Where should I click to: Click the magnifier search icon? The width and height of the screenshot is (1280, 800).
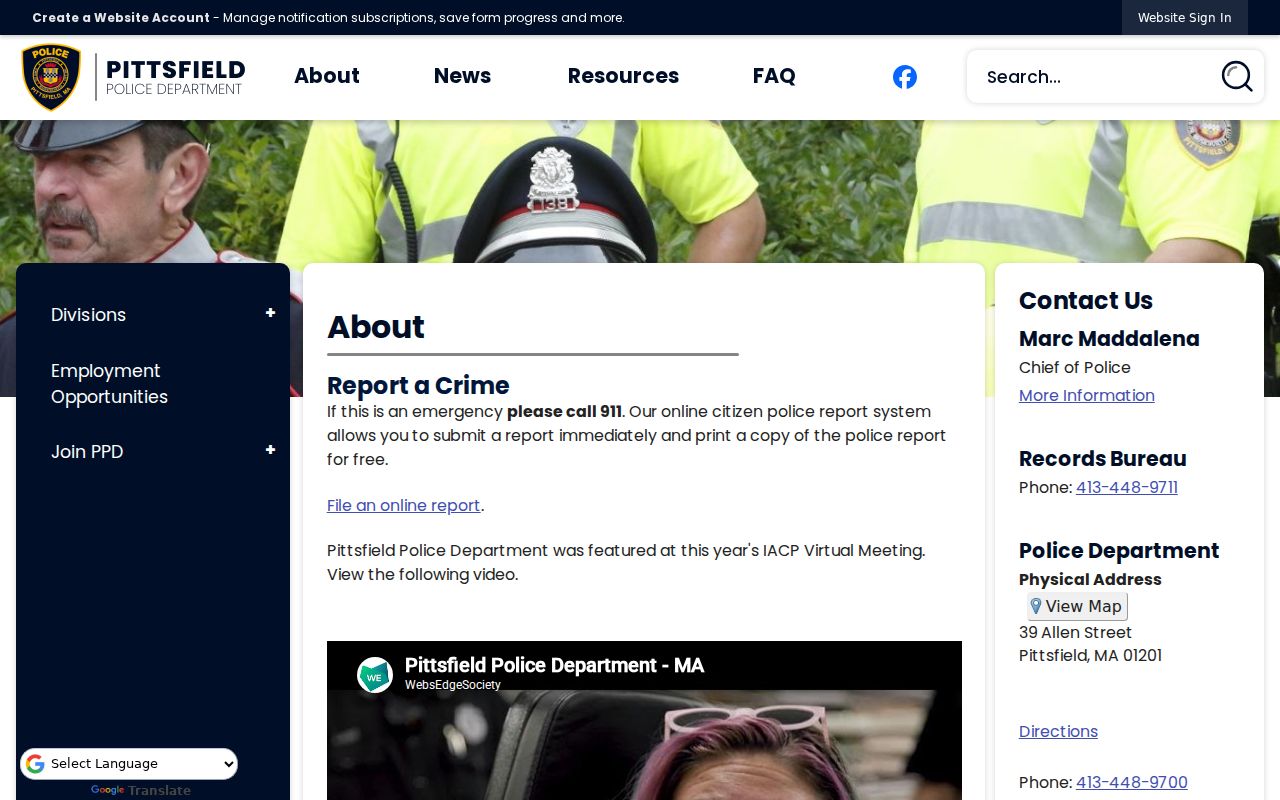[1237, 76]
